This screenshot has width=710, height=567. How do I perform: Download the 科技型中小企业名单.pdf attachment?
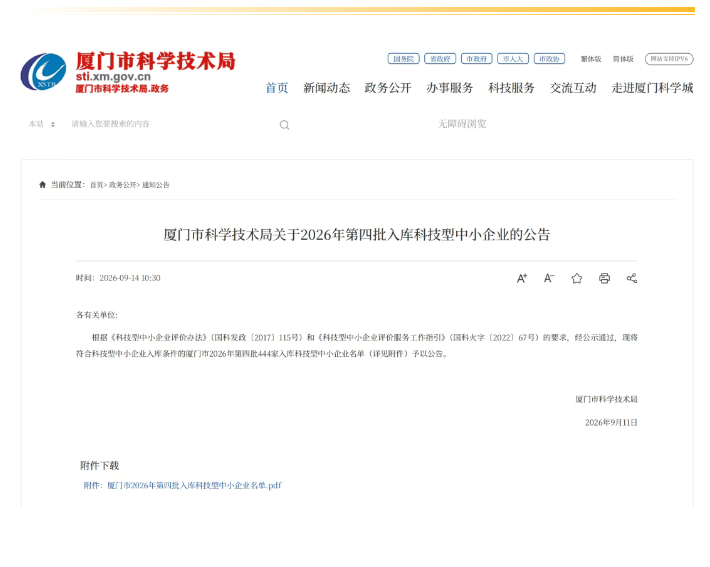(182, 485)
